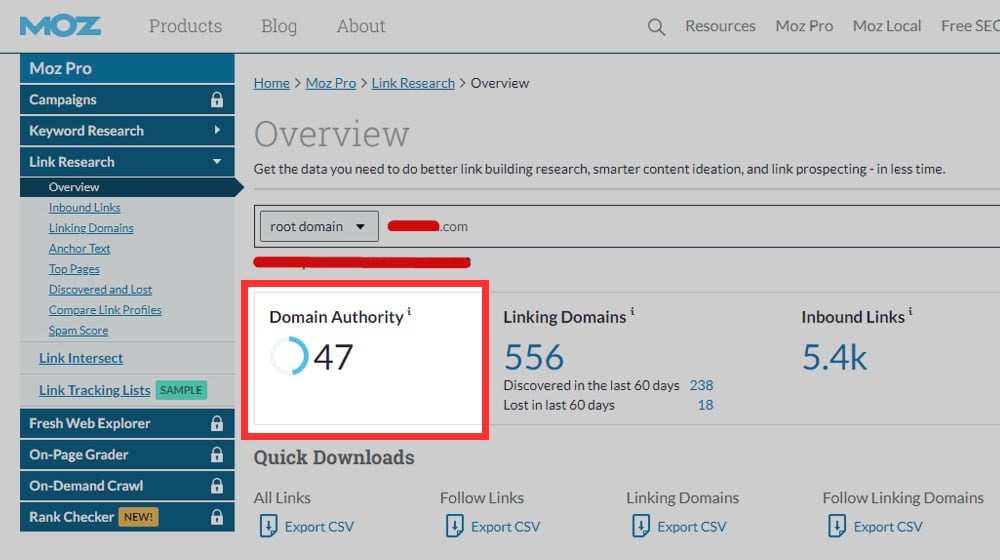Collapse the Link Research section
This screenshot has width=1000, height=560.
pyautogui.click(x=216, y=162)
